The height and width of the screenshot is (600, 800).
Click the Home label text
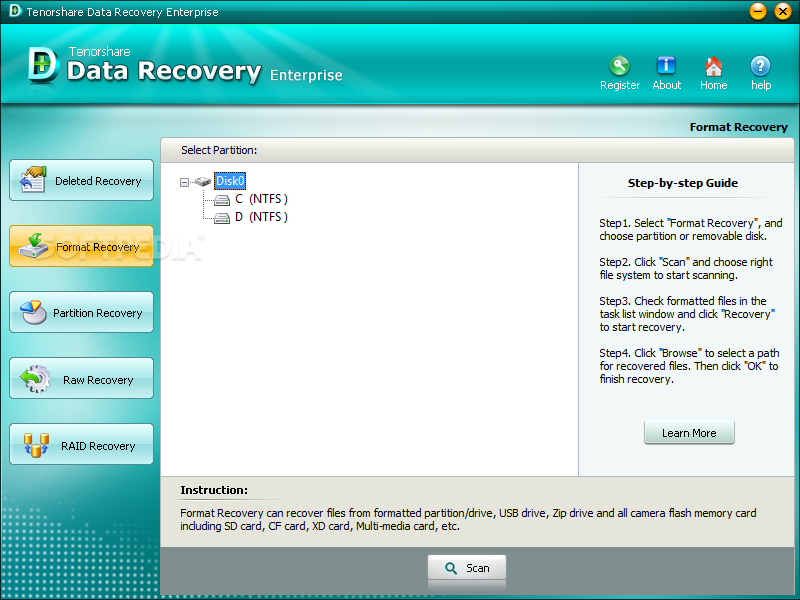click(713, 85)
